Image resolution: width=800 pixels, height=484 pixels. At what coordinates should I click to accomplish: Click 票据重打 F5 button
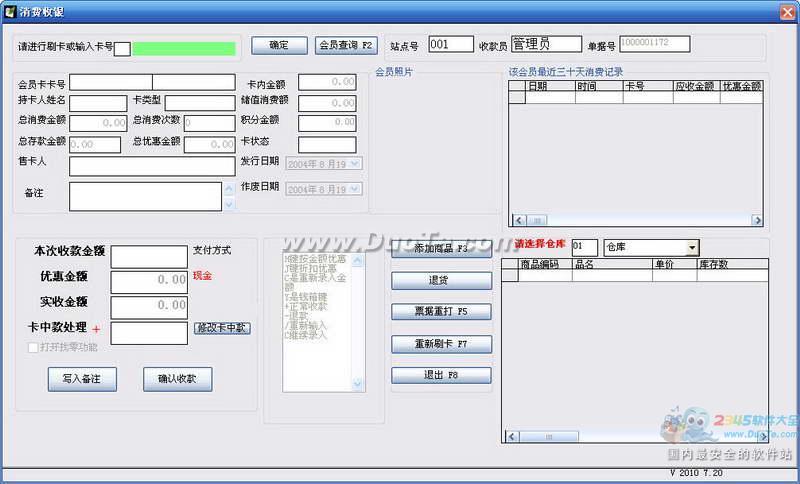tap(441, 312)
